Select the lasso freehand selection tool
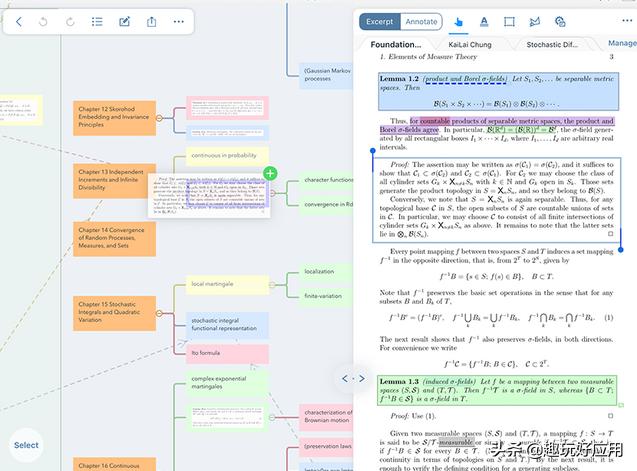Viewport: 637px width, 471px height. point(535,22)
